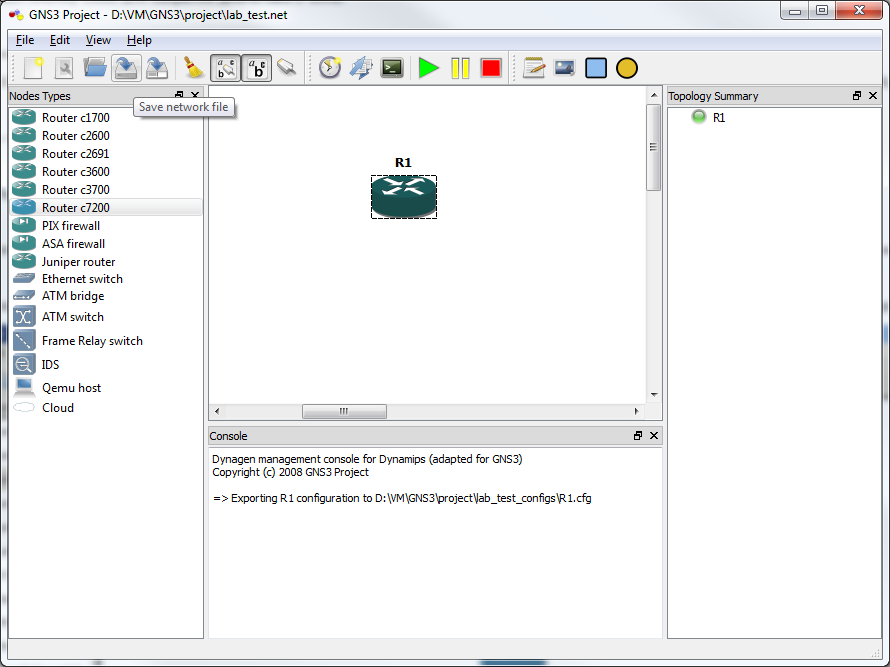Select Juniper router node type
The image size is (890, 667).
pos(106,262)
